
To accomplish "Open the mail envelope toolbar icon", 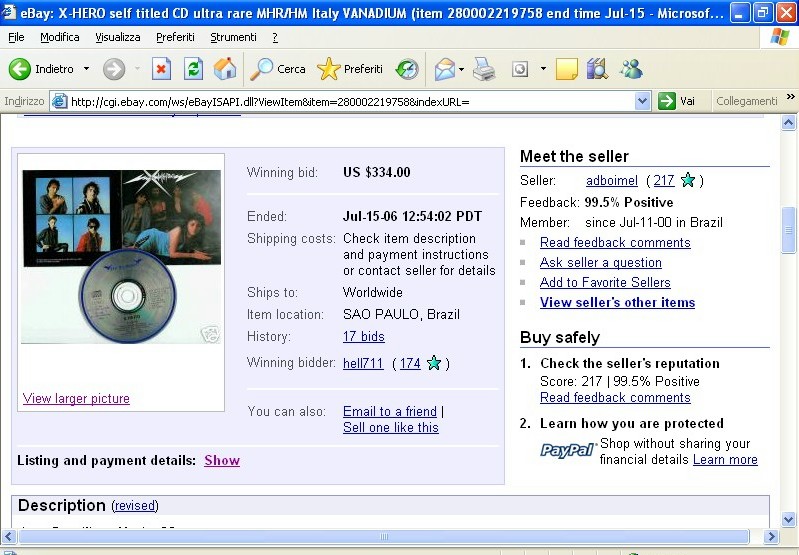I will pyautogui.click(x=445, y=69).
